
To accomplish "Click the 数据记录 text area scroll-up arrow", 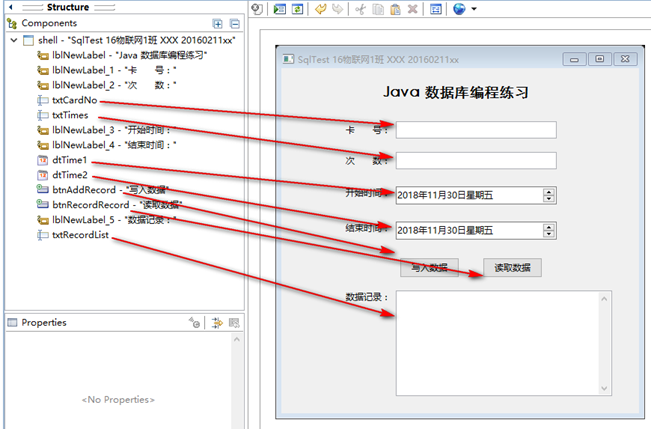I will point(604,299).
